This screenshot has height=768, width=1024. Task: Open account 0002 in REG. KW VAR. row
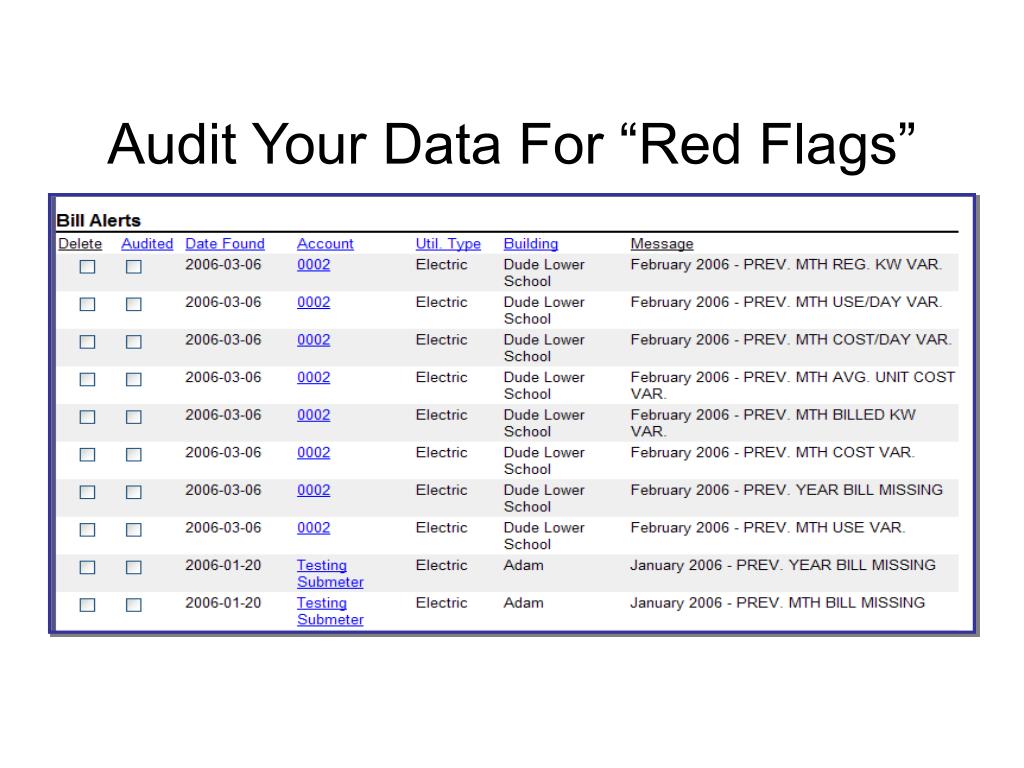coord(313,264)
